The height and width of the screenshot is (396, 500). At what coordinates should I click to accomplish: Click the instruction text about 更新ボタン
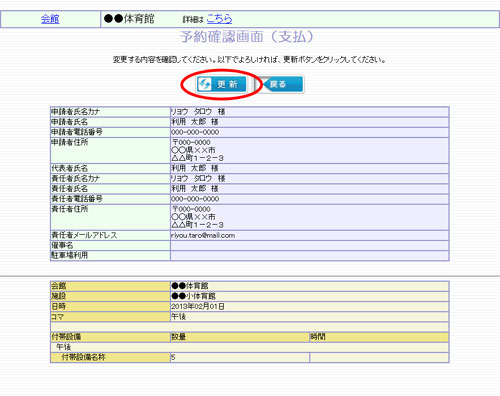(x=249, y=60)
